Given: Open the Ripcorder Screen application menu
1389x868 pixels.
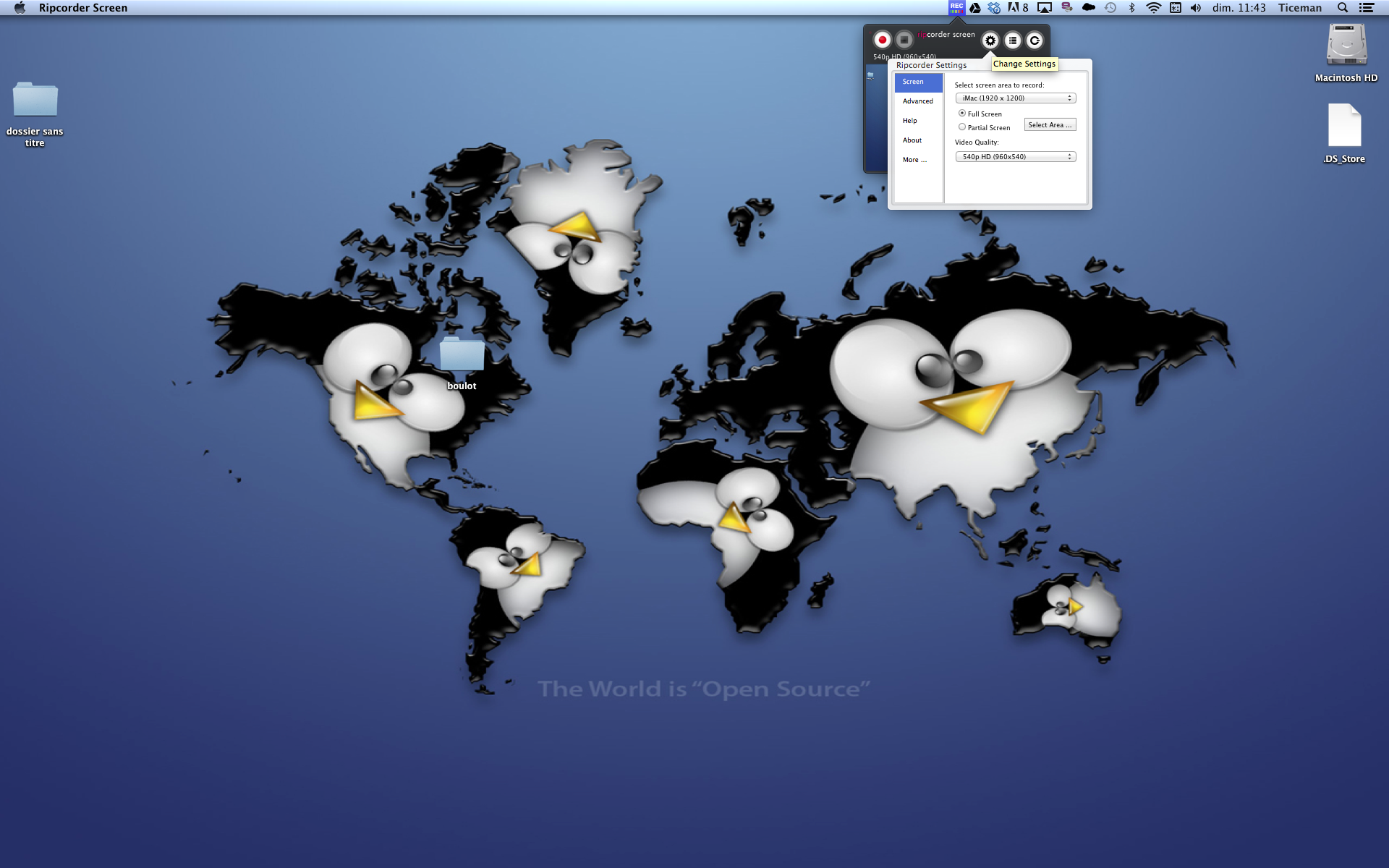Looking at the screenshot, I should 83,8.
